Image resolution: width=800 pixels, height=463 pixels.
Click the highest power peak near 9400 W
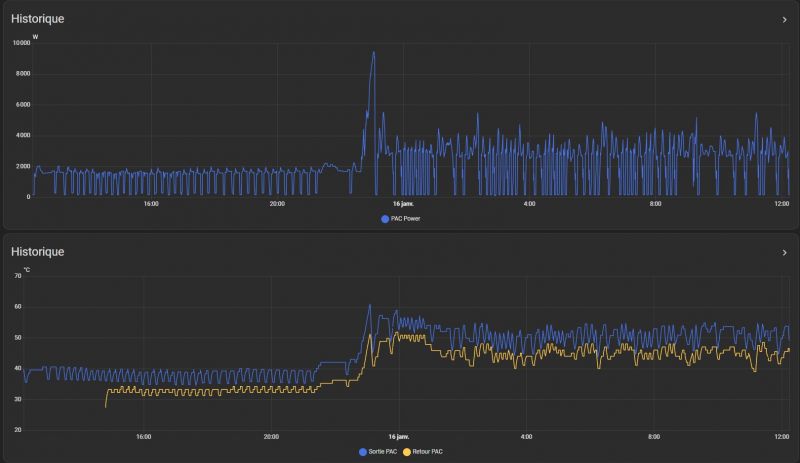click(x=373, y=53)
